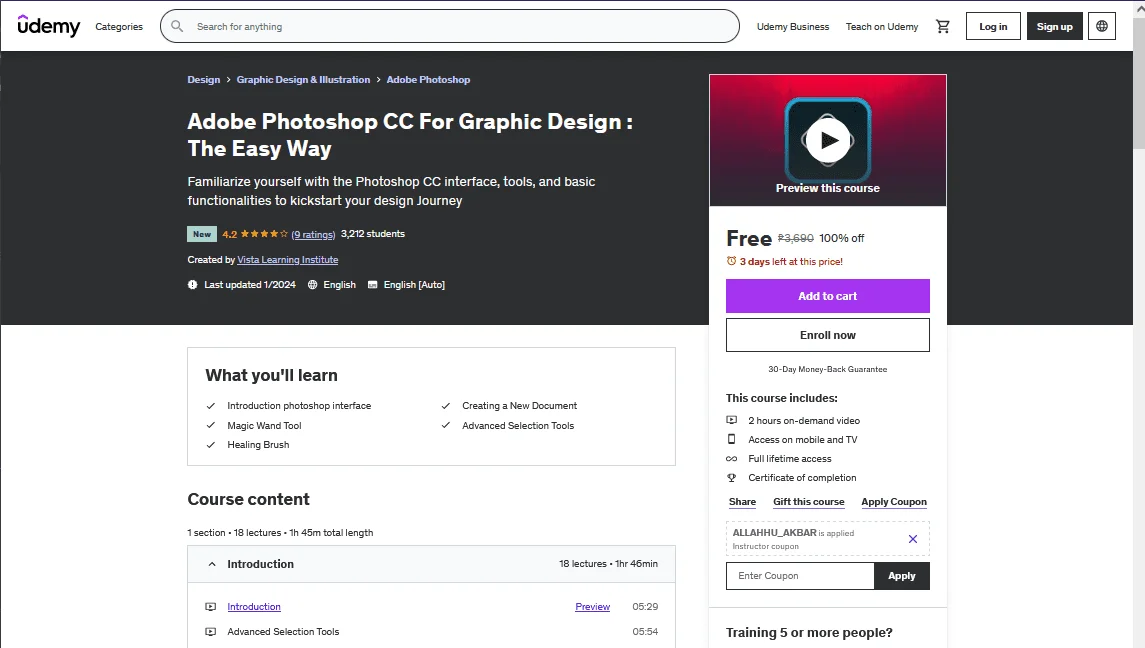This screenshot has width=1145, height=648.
Task: Click Share under course includes
Action: tap(742, 502)
